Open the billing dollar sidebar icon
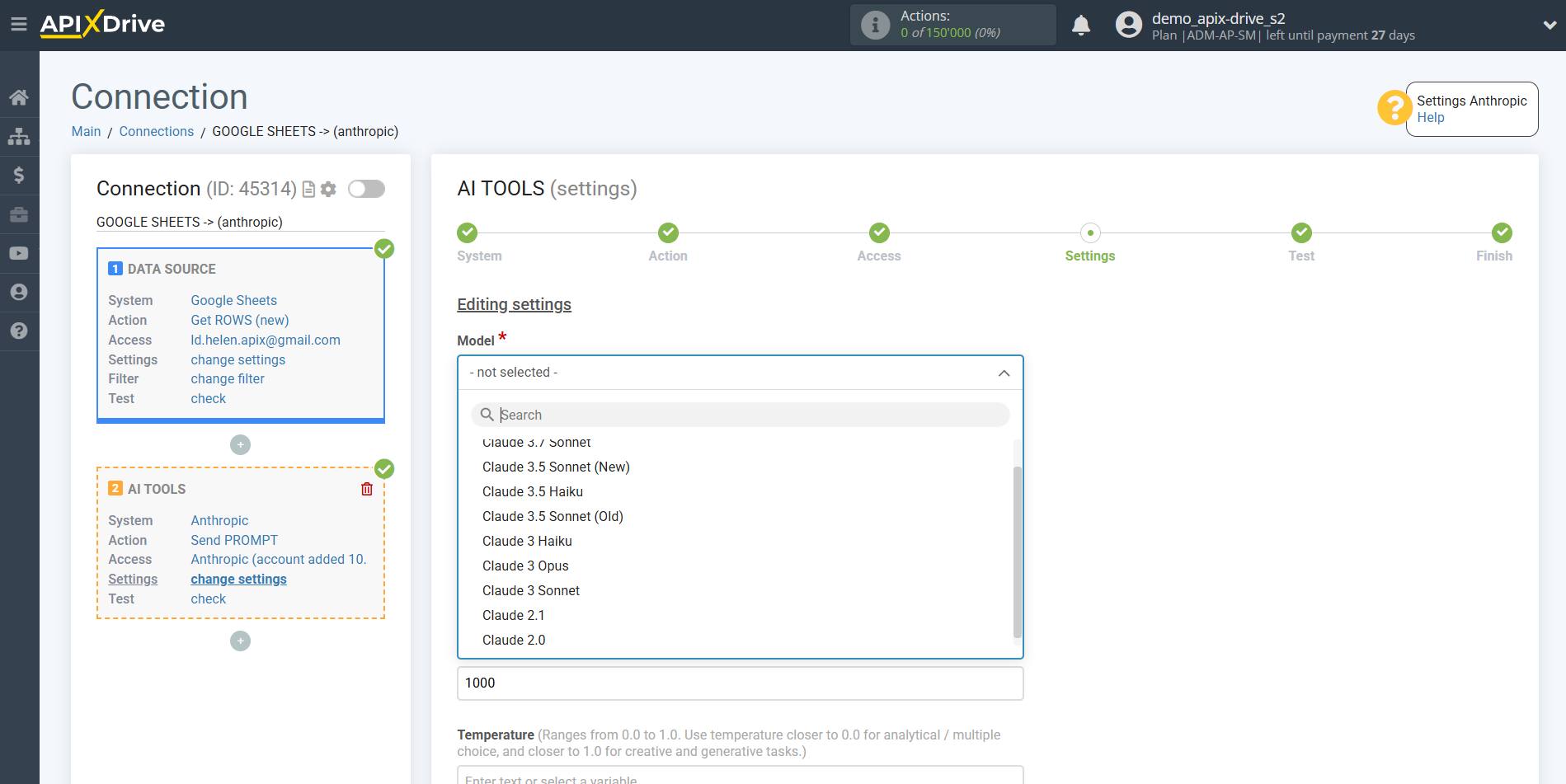1566x784 pixels. [19, 175]
